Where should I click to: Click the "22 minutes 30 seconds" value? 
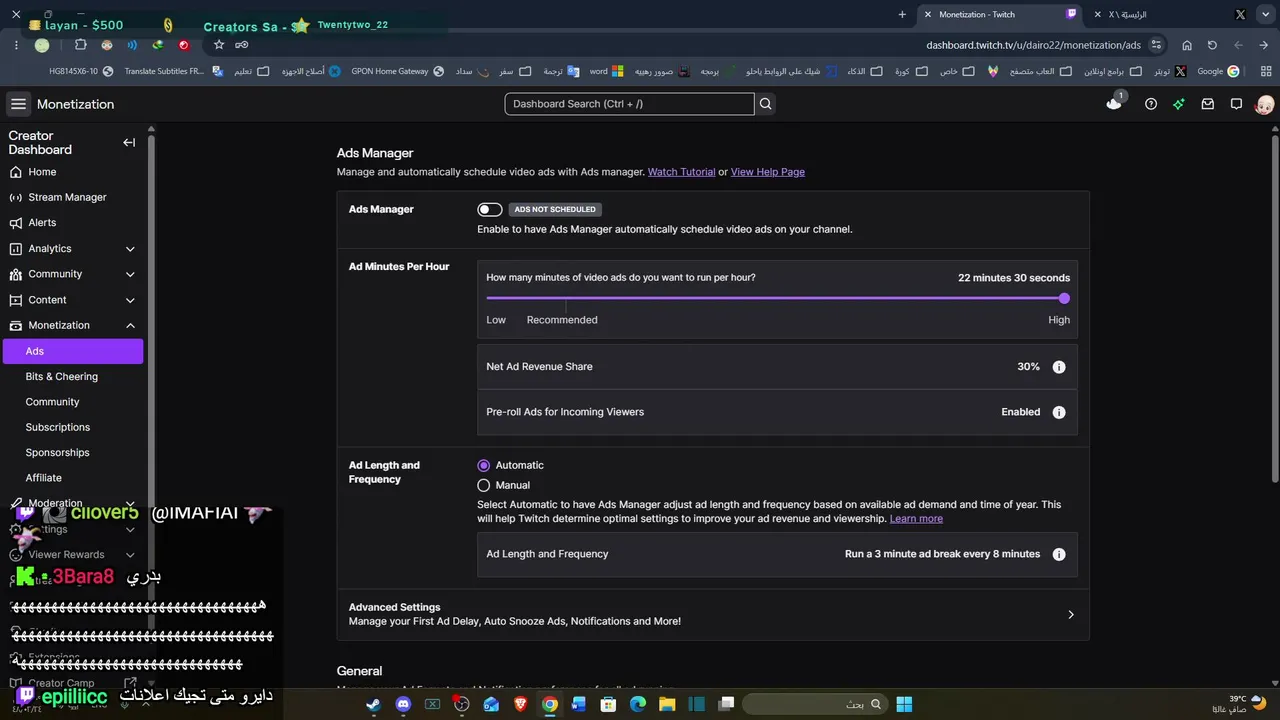(1014, 278)
